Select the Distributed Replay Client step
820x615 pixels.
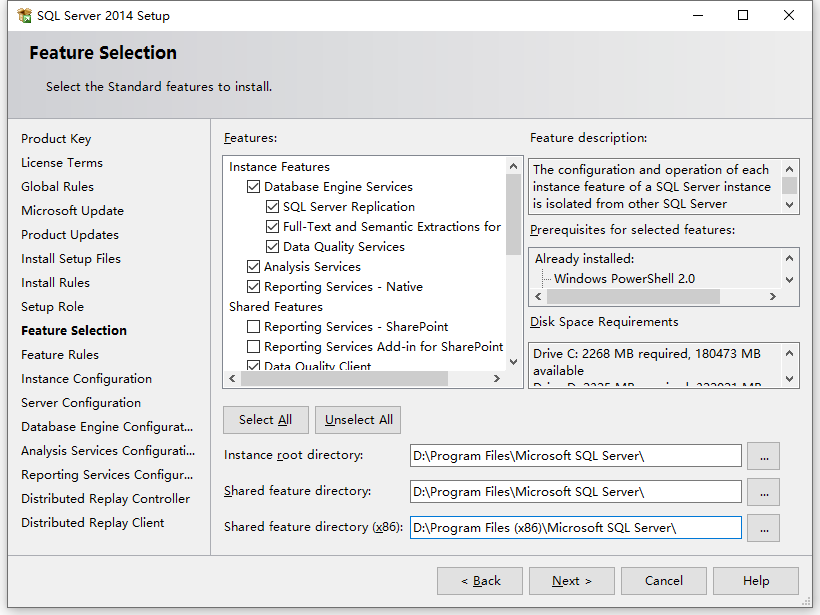(93, 523)
